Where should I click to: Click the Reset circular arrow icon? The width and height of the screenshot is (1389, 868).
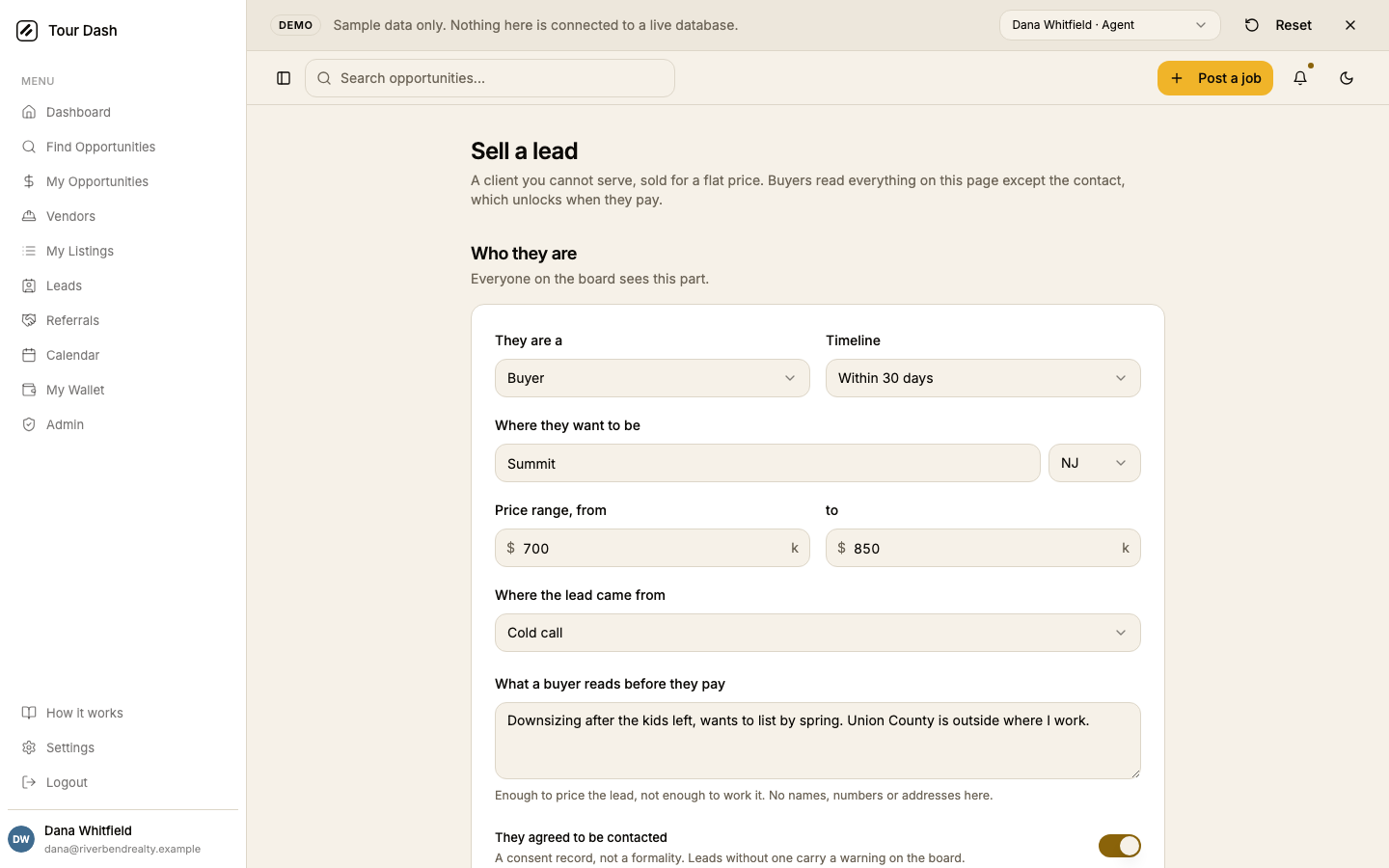(x=1252, y=25)
